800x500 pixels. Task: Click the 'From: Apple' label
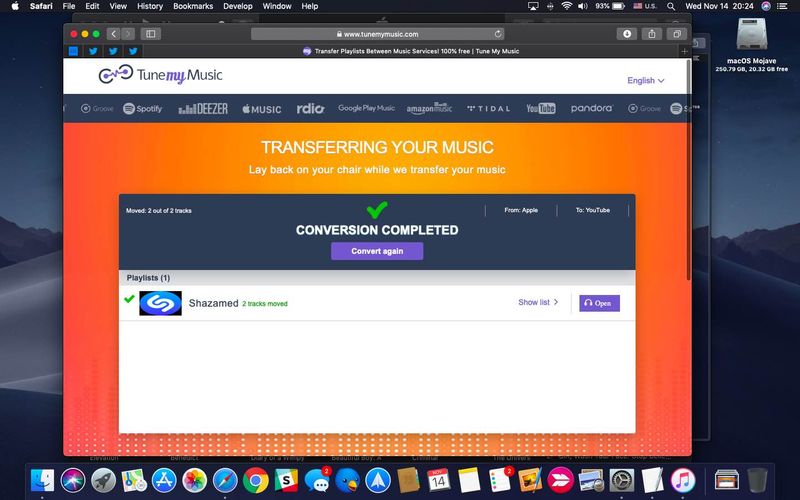[521, 210]
